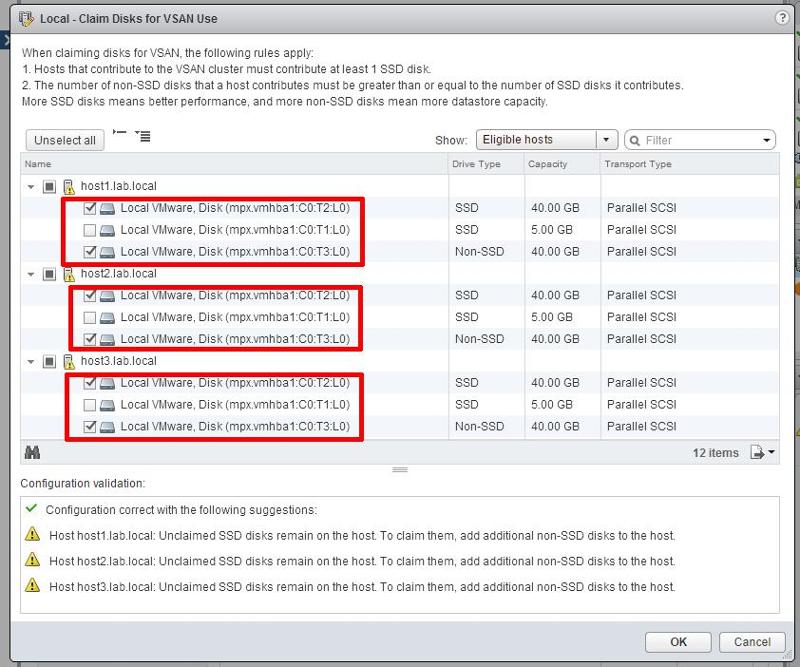Click the warning icon for host1.lab.local message
Viewport: 800px width, 667px height.
pos(32,534)
